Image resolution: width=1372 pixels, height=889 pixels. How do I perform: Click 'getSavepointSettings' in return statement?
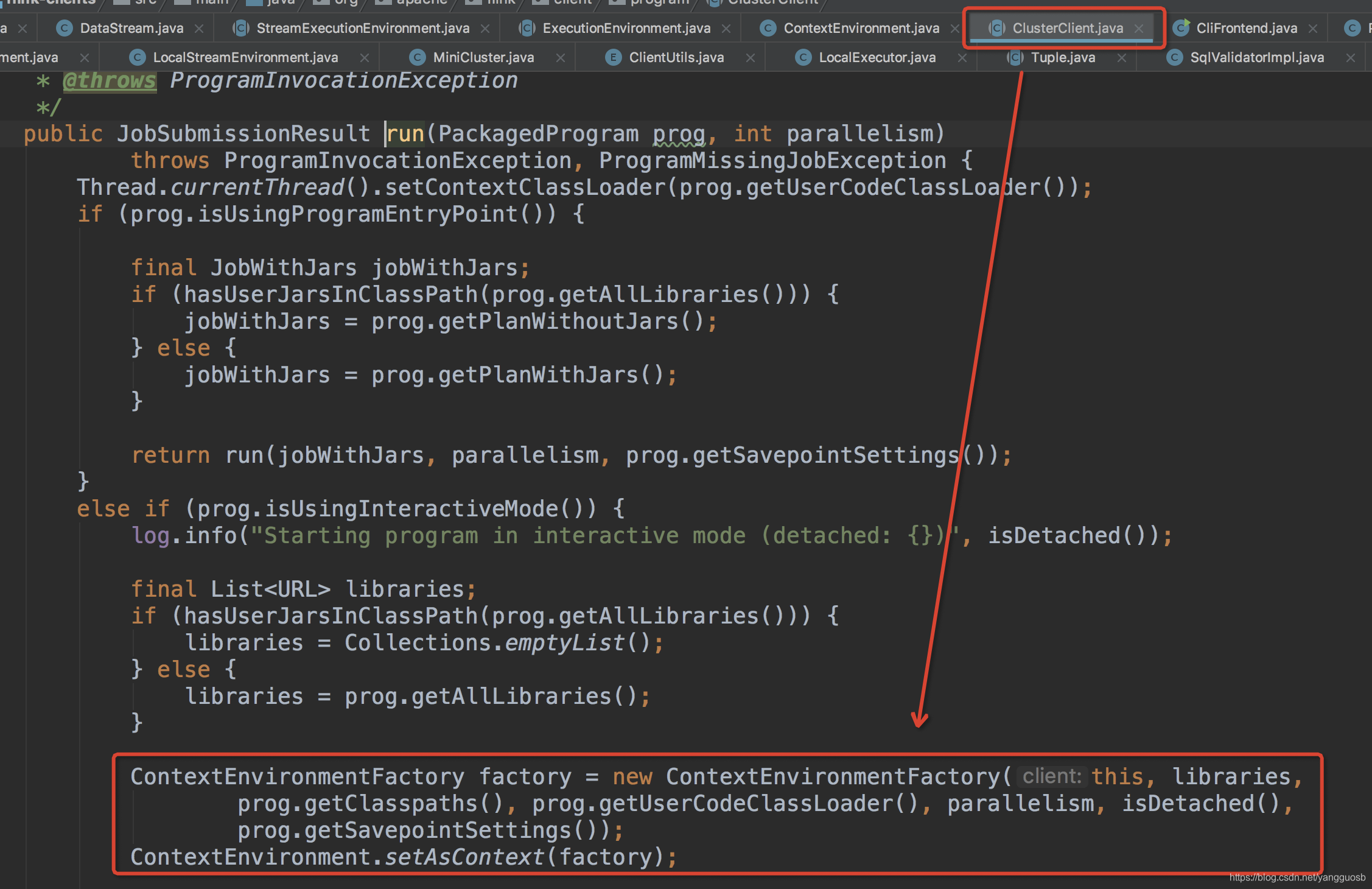coord(826,455)
